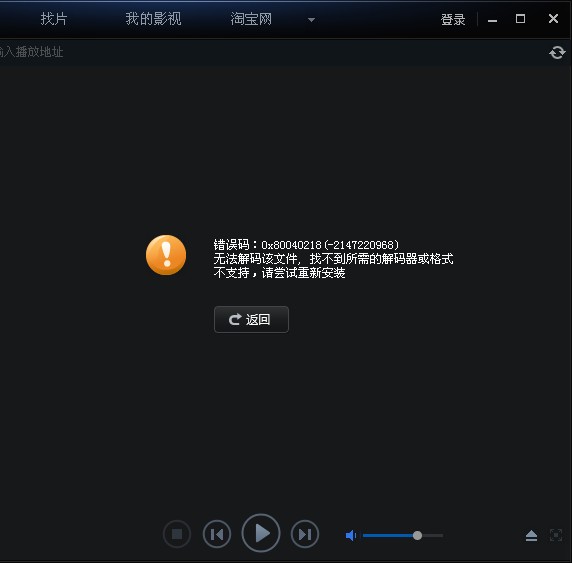The image size is (572, 563).
Task: Click the refresh icon beside address bar
Action: click(x=557, y=53)
